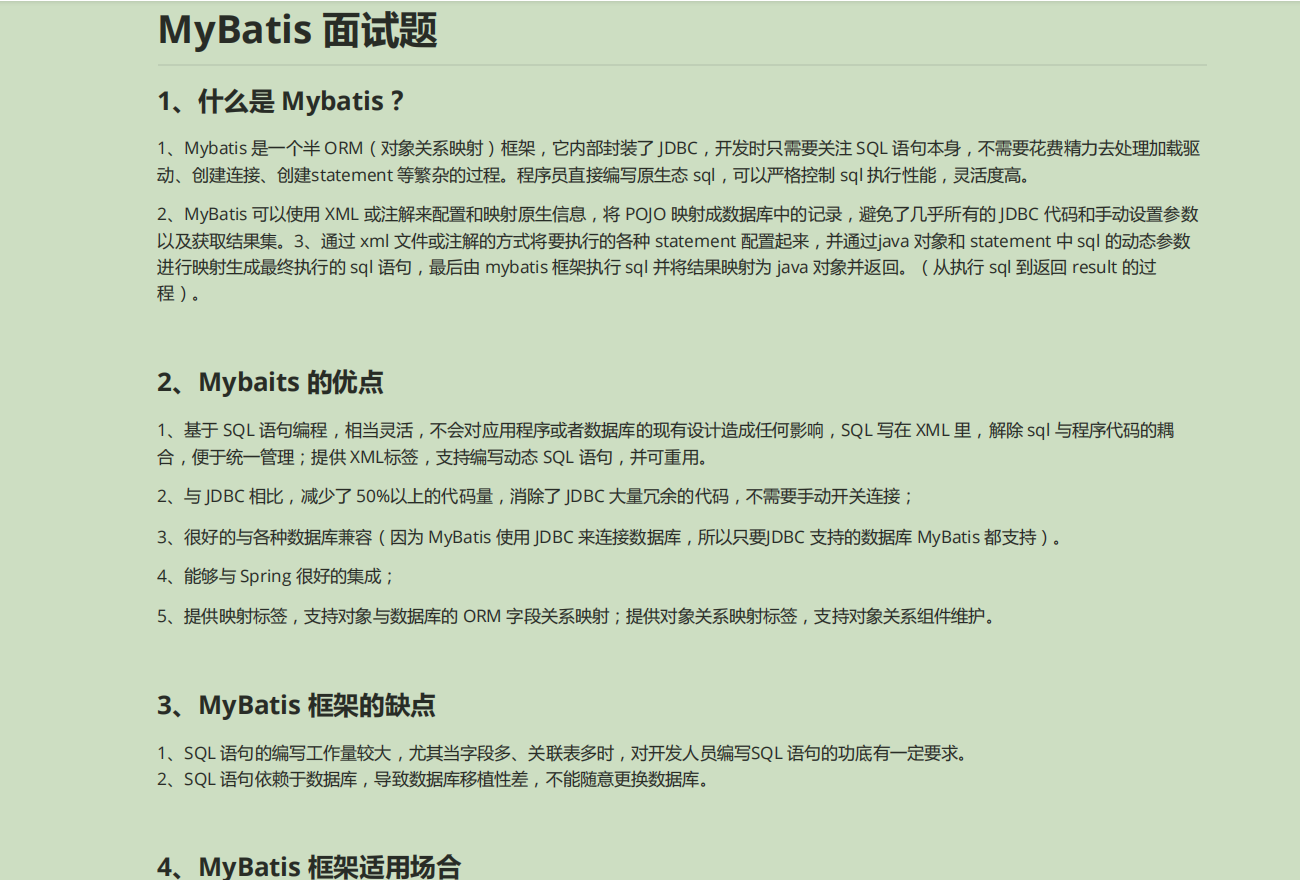Click heading "3、MyBatis 框架的缺点"

296,705
